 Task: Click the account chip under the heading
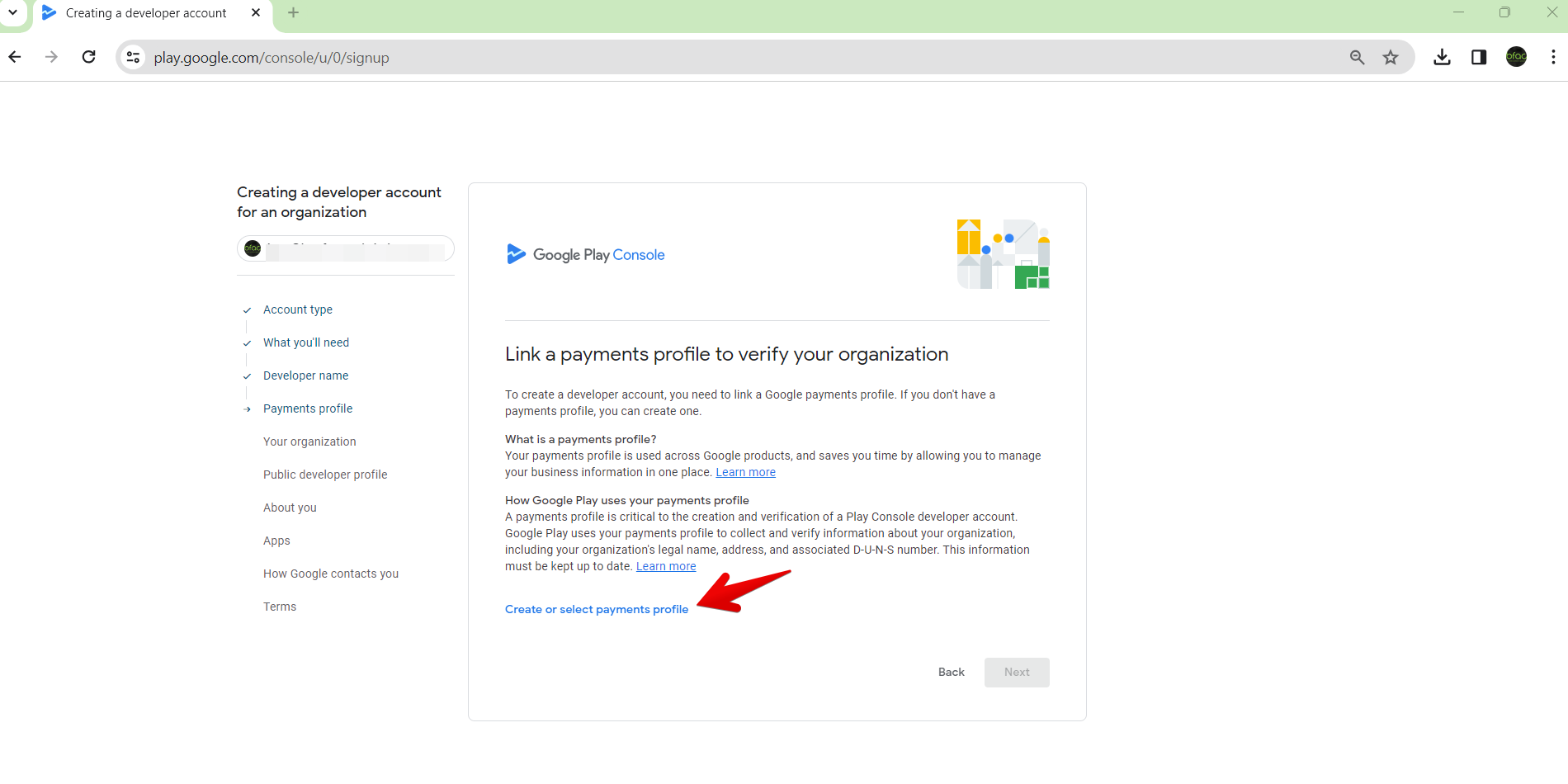click(x=345, y=248)
